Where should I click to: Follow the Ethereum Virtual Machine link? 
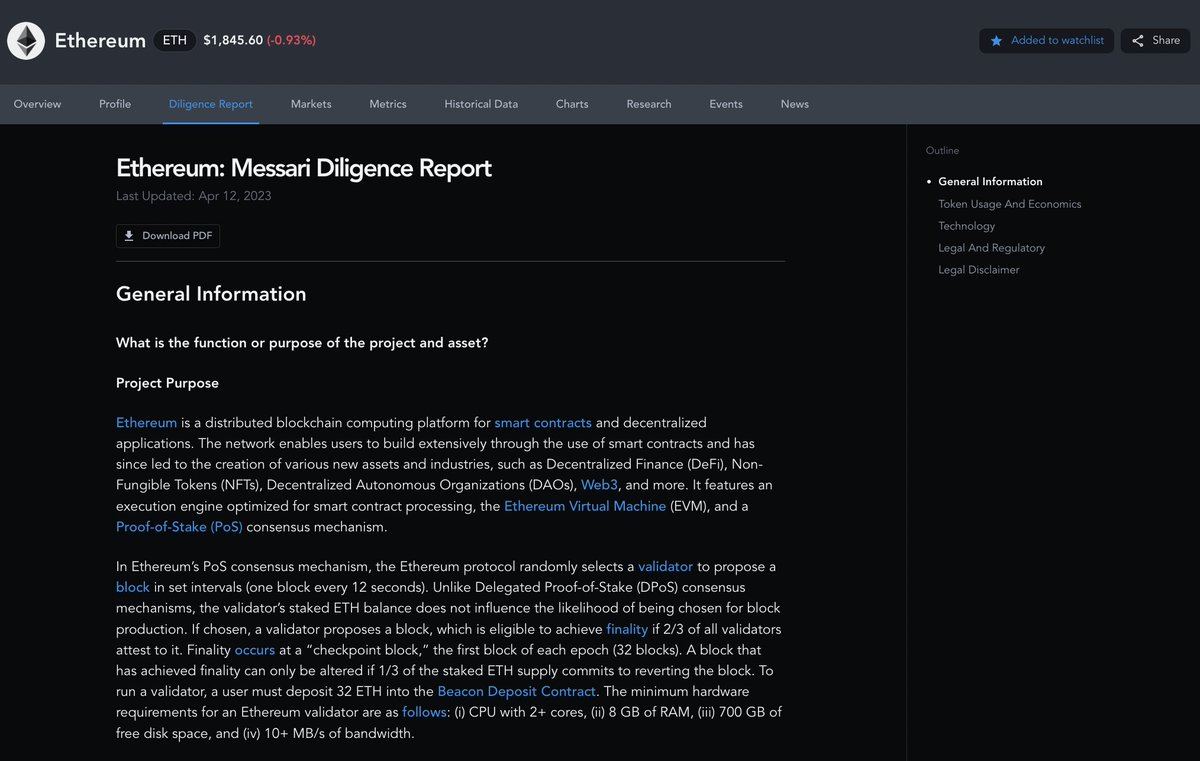585,506
